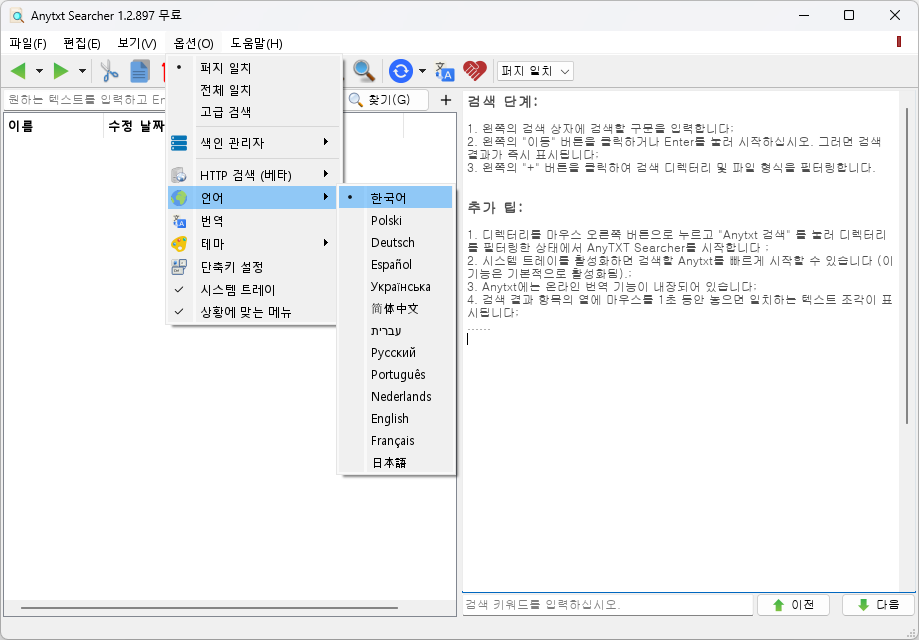919x640 pixels.
Task: Click the red indicator in menu bar corner
Action: click(898, 42)
